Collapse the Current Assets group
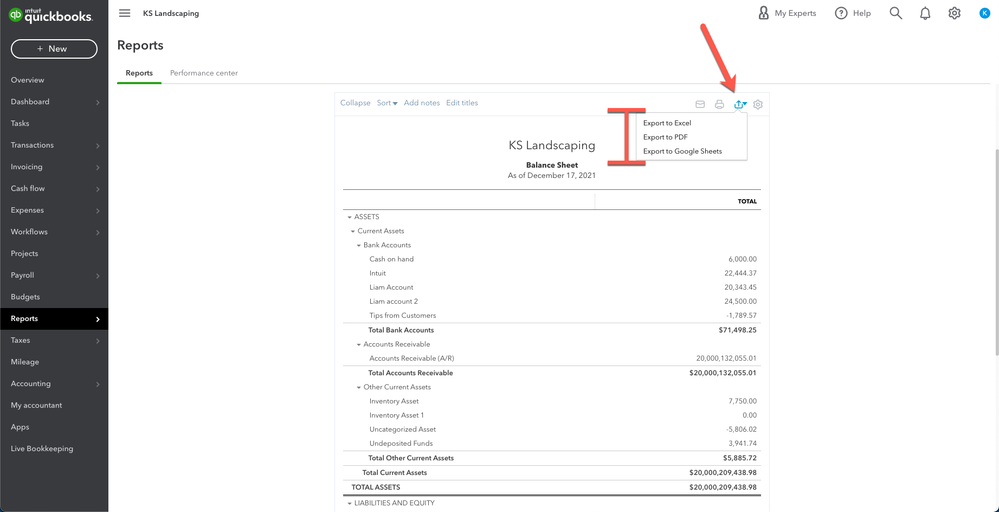 (353, 231)
